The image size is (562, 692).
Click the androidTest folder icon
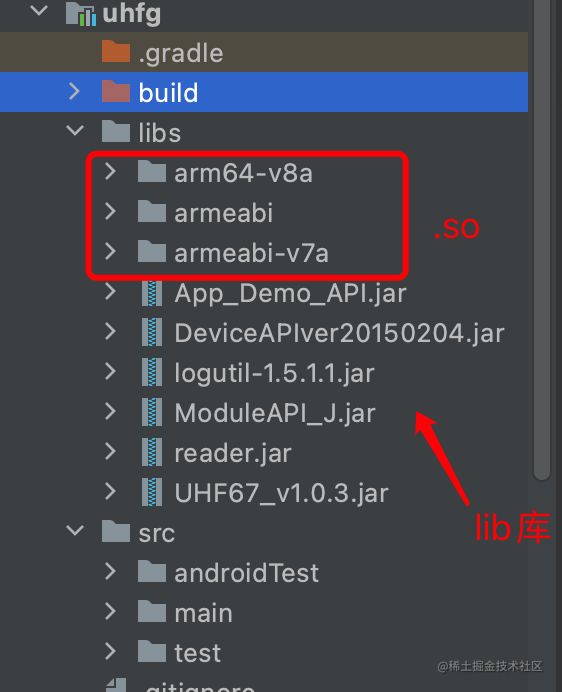pos(152,572)
